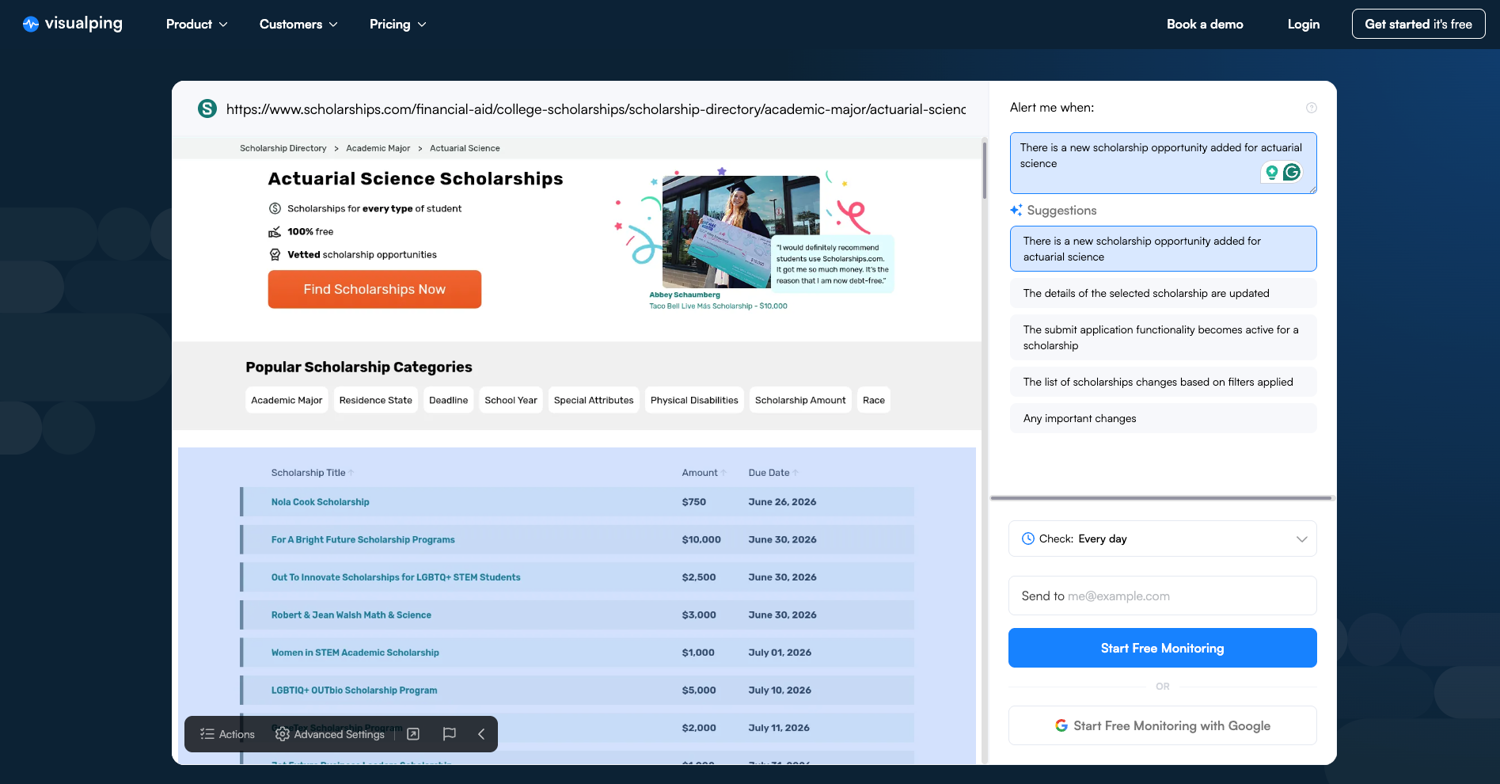The image size is (1500, 784).
Task: Select the 'Any important changes' suggestion
Action: pyautogui.click(x=1163, y=418)
